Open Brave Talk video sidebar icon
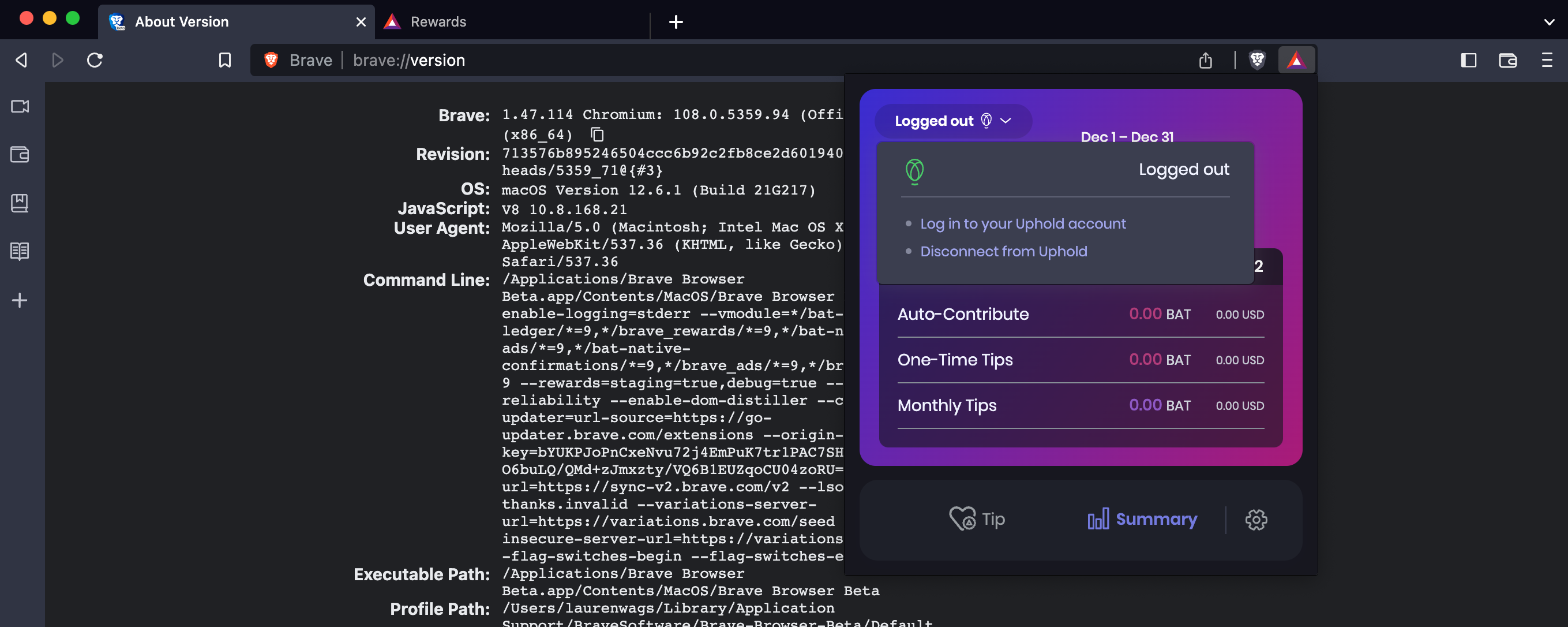Screen dimensions: 1568x627 tap(20, 106)
